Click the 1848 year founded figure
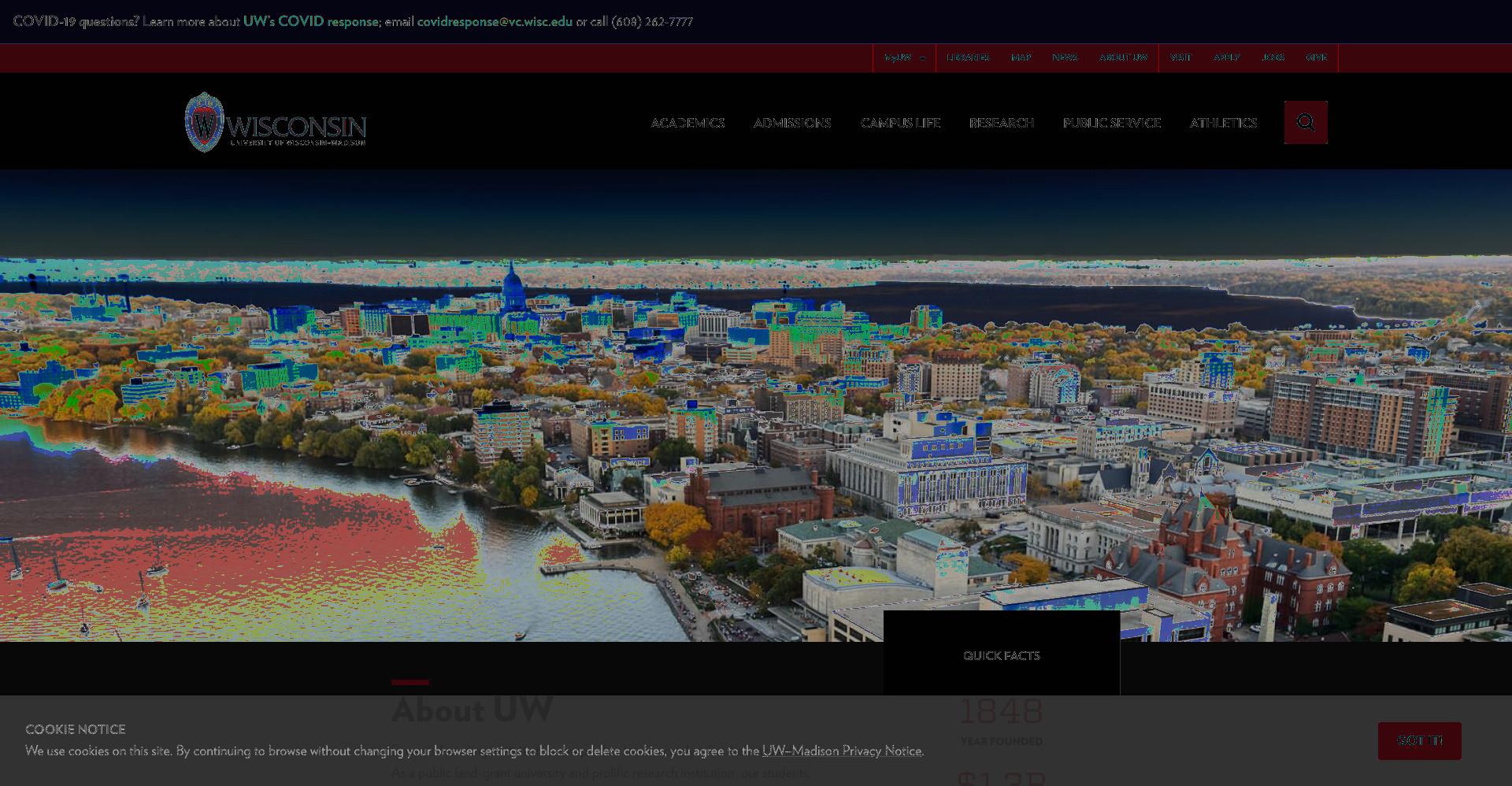The height and width of the screenshot is (786, 1512). pos(1001,711)
